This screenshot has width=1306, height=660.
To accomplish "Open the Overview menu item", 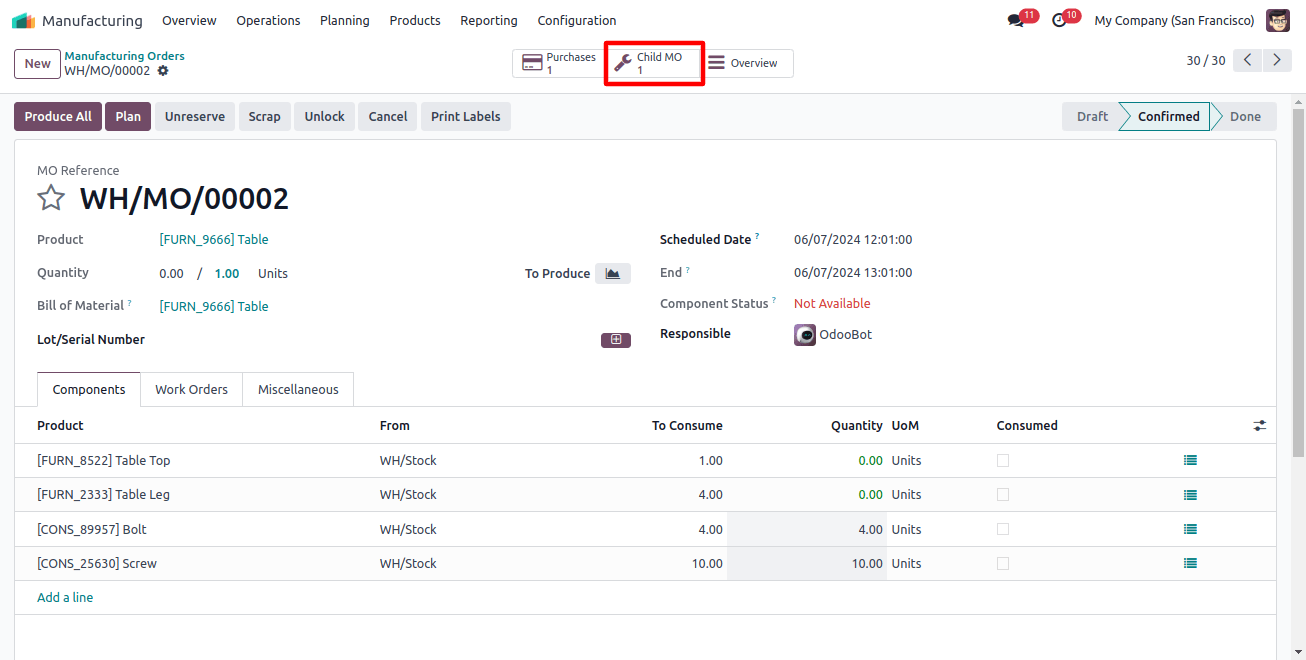I will coord(189,20).
